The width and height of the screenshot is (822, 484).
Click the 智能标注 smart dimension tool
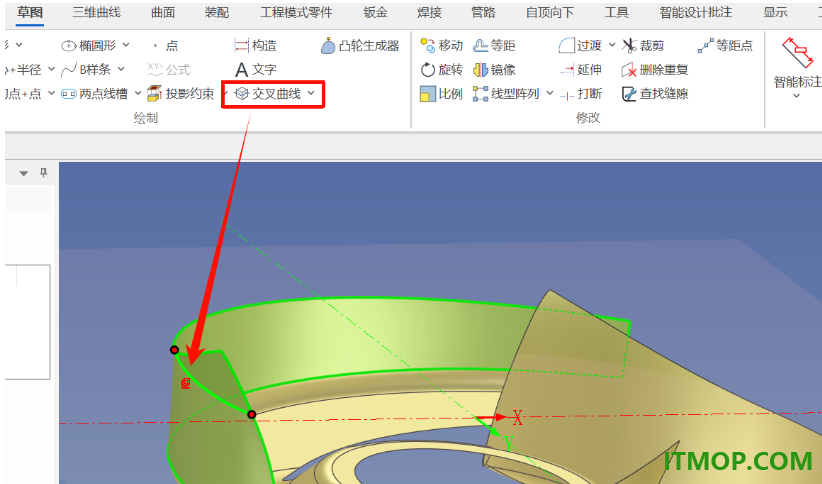pos(797,63)
